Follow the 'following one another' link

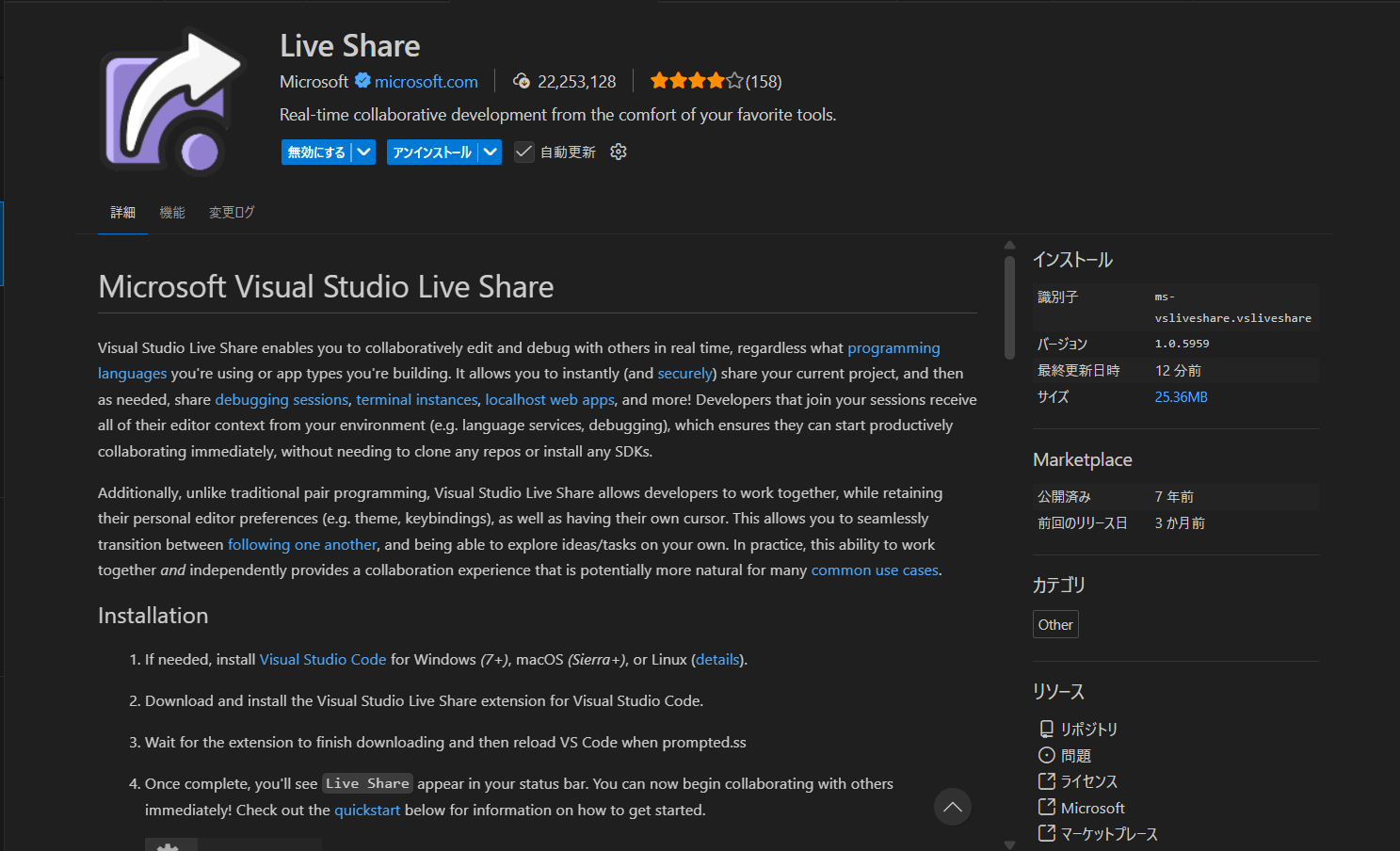pos(302,545)
